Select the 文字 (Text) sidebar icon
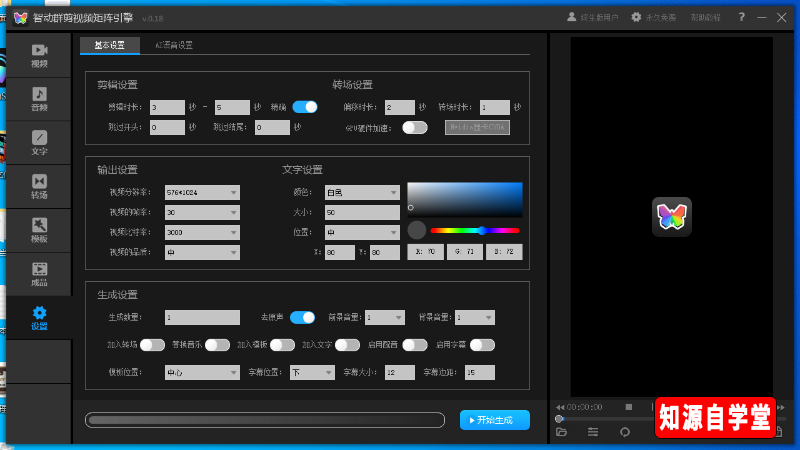Image resolution: width=800 pixels, height=450 pixels. tap(39, 142)
